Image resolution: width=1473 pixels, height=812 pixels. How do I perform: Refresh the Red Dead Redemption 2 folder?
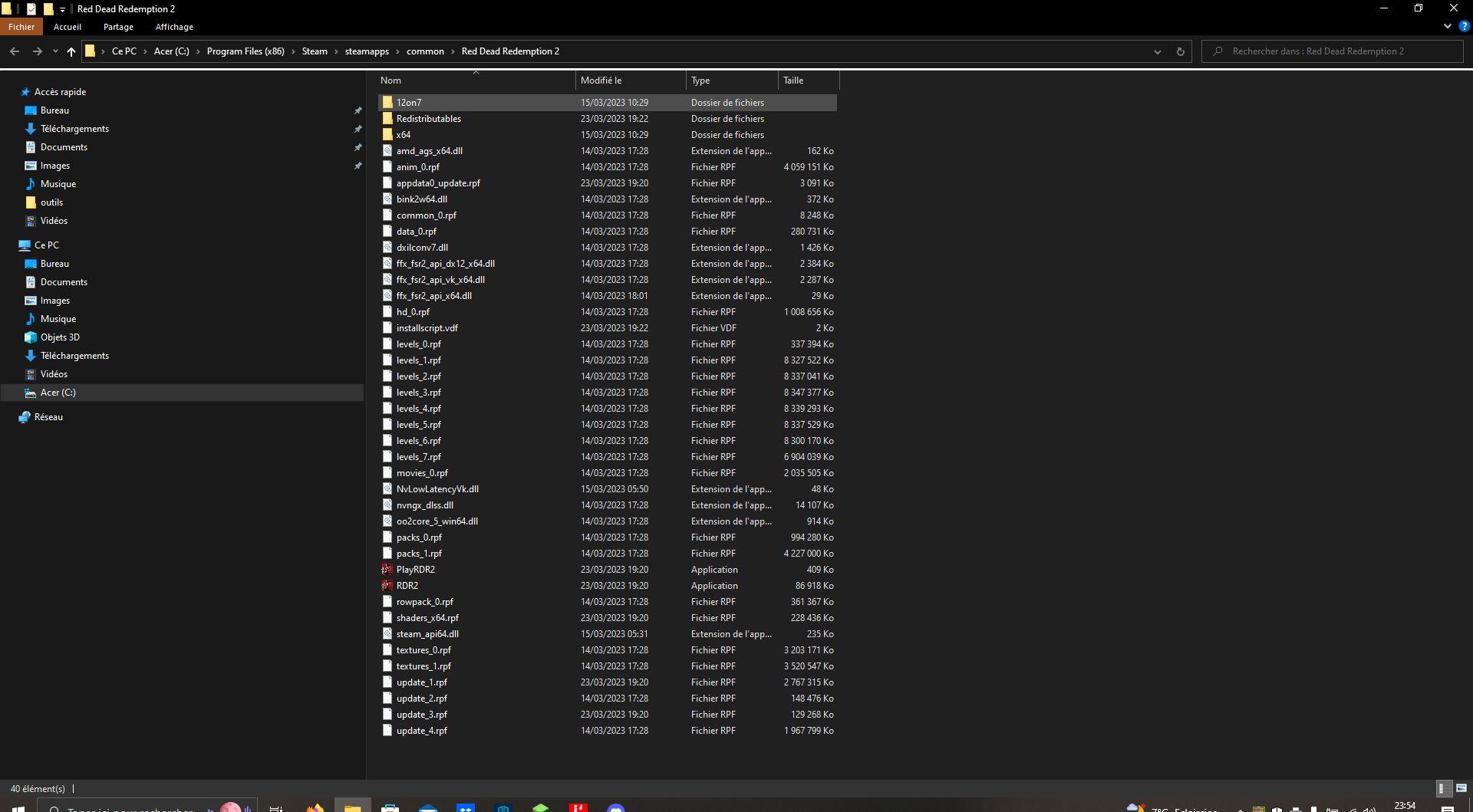click(x=1180, y=51)
